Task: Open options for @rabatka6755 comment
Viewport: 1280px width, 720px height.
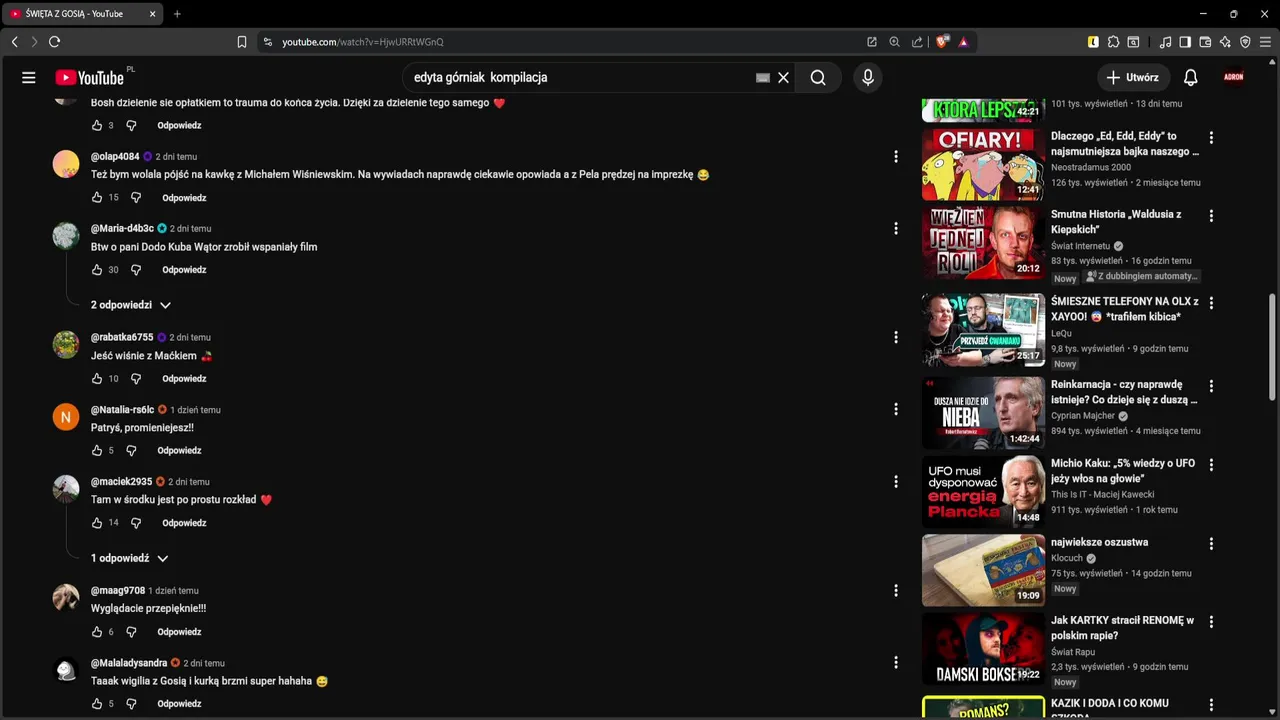Action: click(896, 337)
